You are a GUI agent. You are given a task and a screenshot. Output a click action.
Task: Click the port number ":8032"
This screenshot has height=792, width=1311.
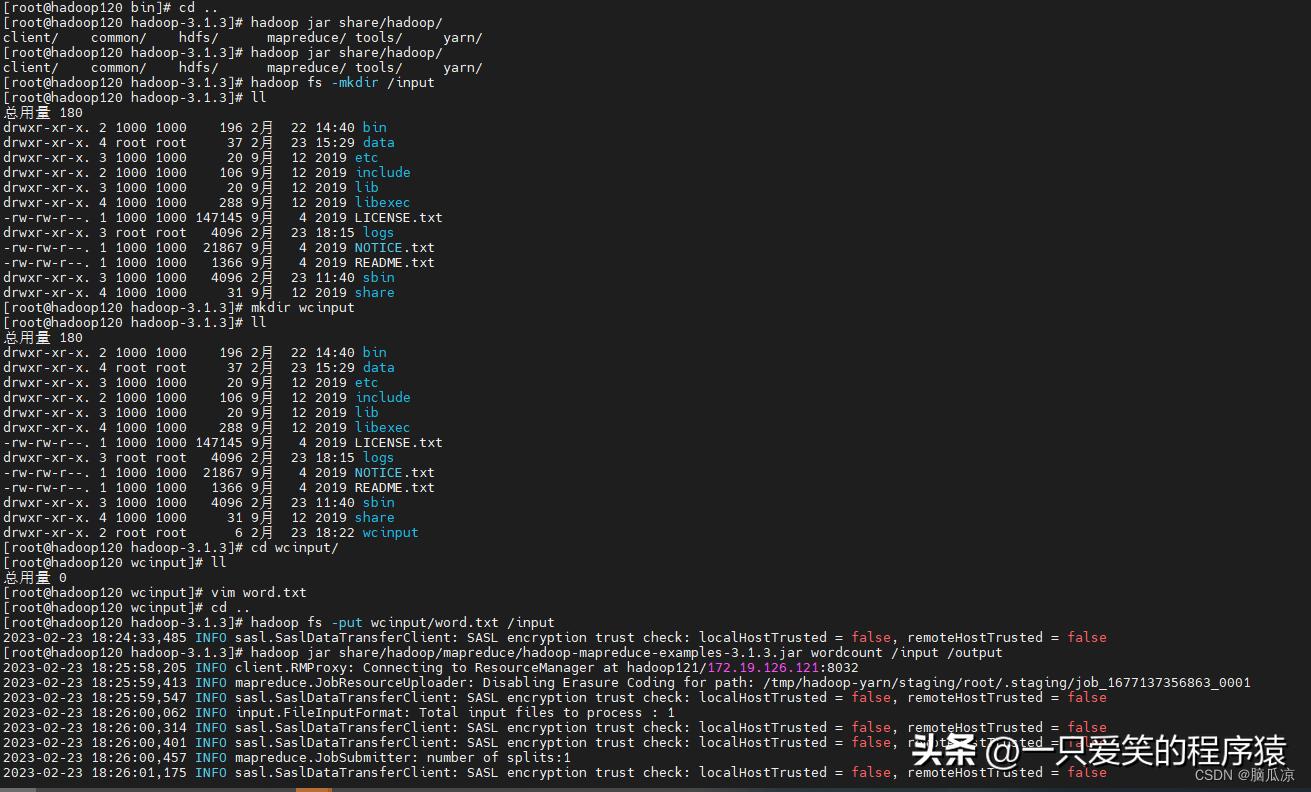coord(839,667)
